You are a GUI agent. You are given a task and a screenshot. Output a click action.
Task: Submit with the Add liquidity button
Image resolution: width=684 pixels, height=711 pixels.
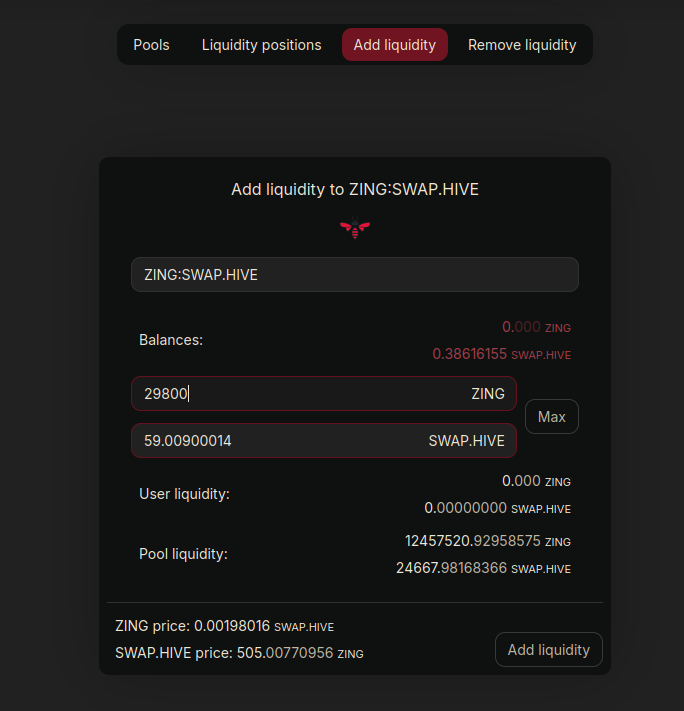point(548,650)
